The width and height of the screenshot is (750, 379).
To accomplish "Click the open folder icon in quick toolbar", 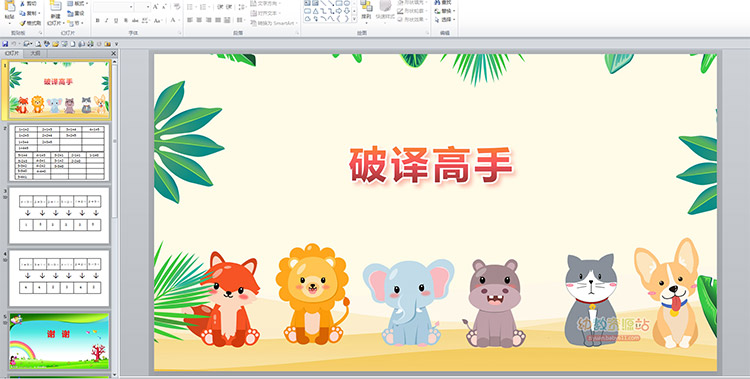I will pyautogui.click(x=55, y=44).
